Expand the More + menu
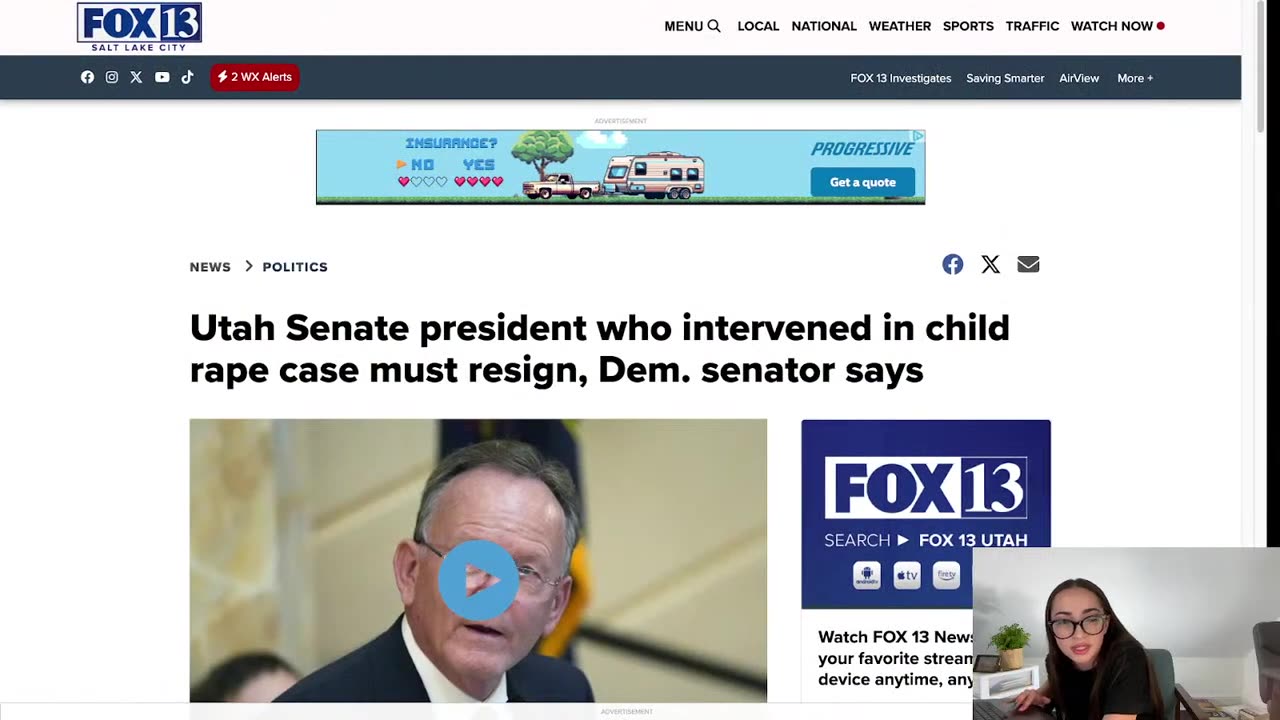Screen dimensions: 1280x720 coord(1135,78)
